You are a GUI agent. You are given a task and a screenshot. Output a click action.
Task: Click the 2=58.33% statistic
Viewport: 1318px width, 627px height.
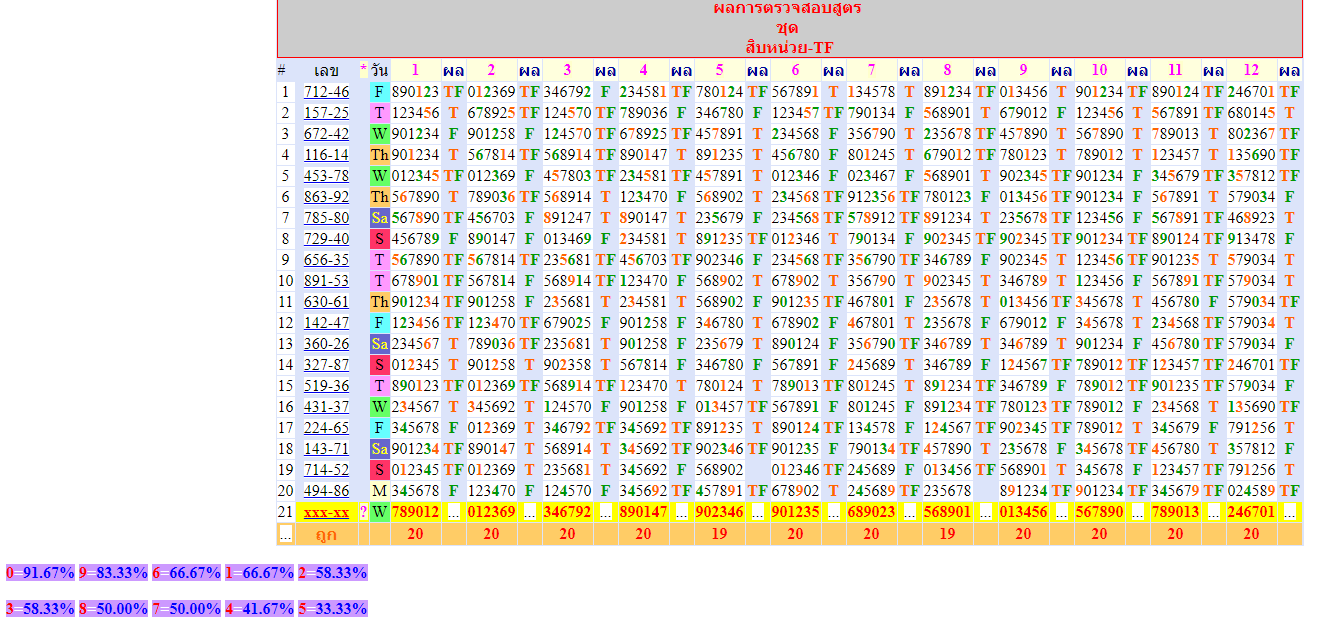coord(332,573)
